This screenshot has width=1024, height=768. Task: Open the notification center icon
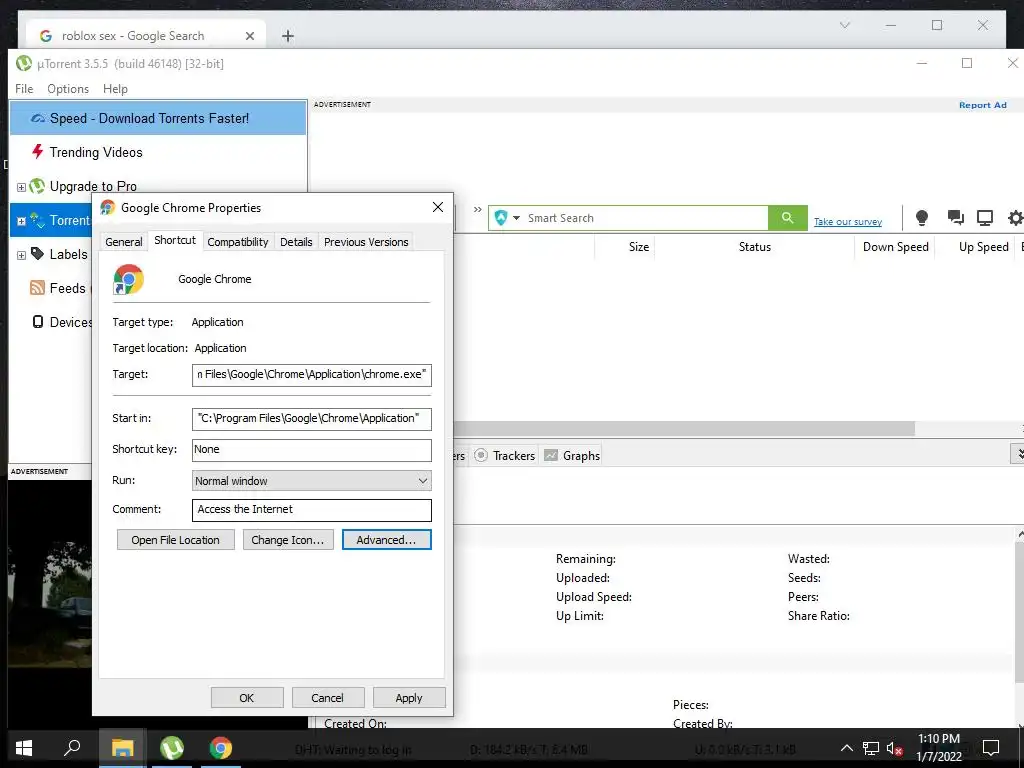pyautogui.click(x=991, y=748)
